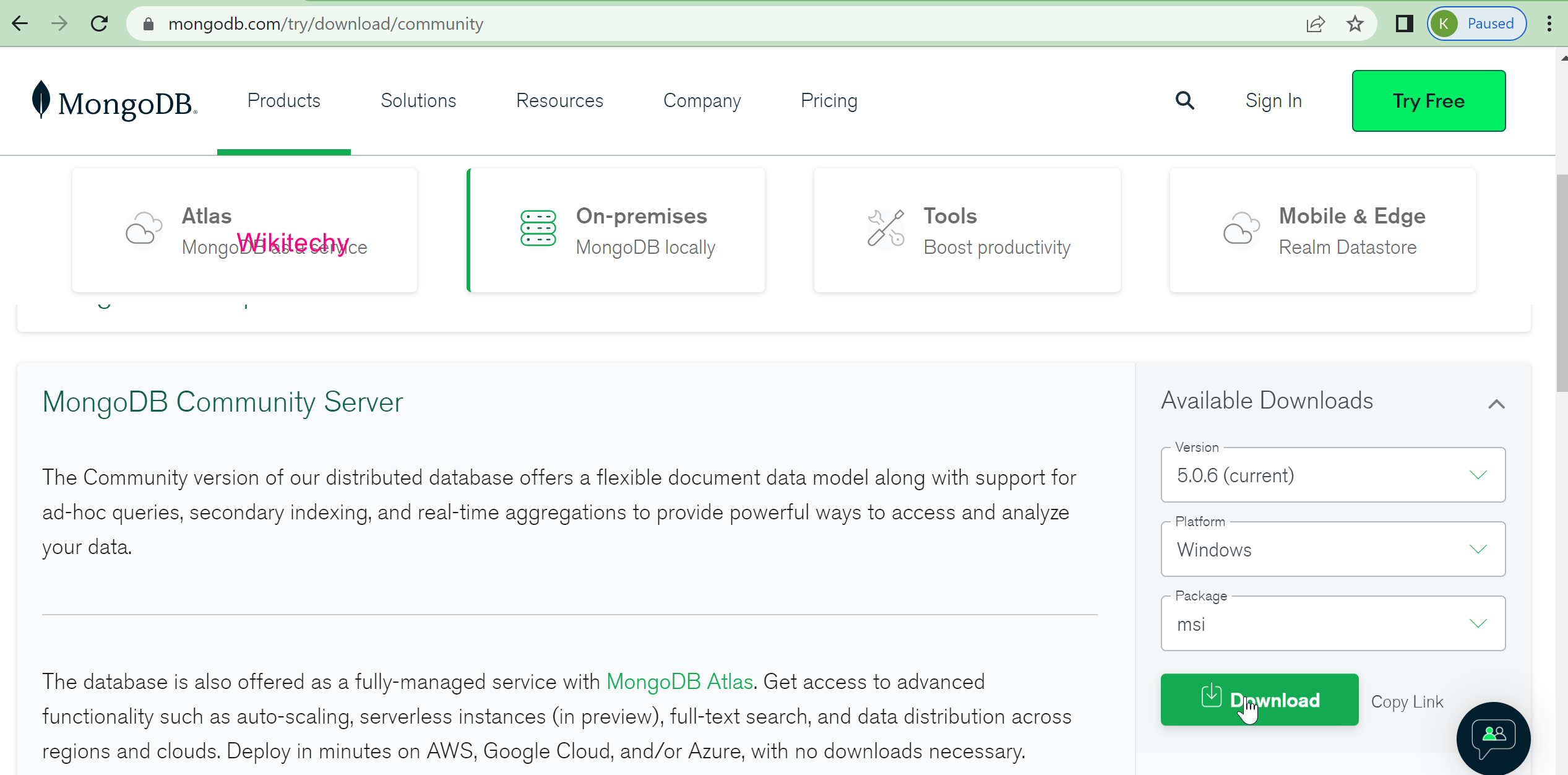Open the Solutions menu
The width and height of the screenshot is (1568, 775).
tap(418, 101)
